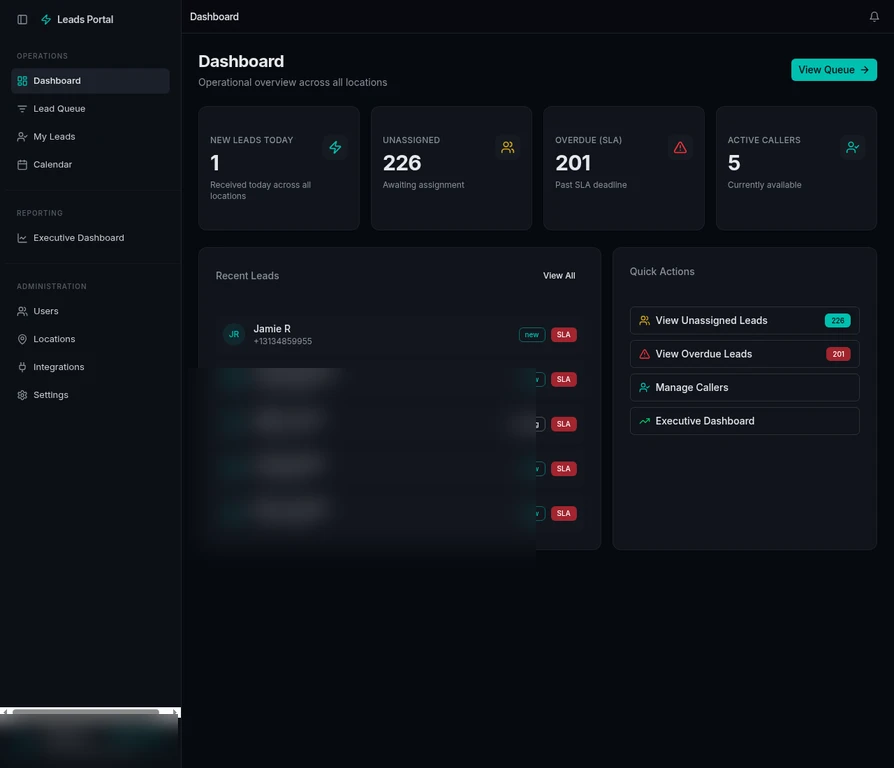Click the My Leads icon in sidebar
Screen dimensions: 894x768
coord(22,136)
